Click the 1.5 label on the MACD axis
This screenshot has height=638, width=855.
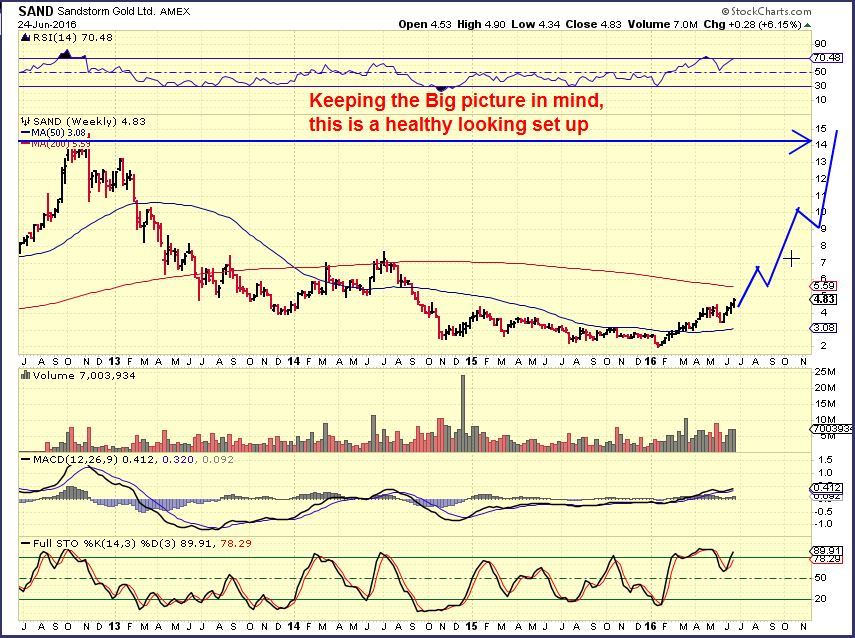(x=826, y=460)
